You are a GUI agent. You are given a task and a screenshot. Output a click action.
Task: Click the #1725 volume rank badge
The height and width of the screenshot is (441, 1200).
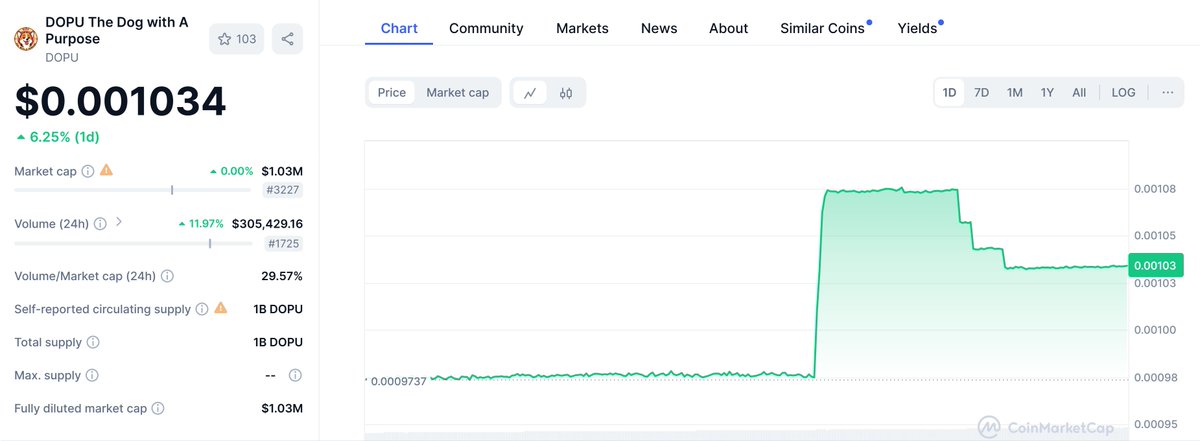click(283, 243)
